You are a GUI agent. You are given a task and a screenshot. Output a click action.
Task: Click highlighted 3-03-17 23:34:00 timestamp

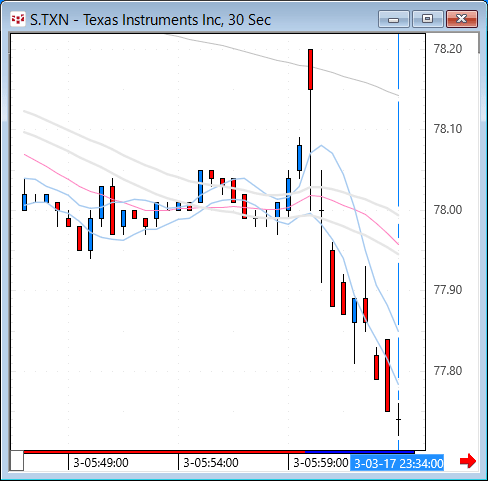point(397,463)
